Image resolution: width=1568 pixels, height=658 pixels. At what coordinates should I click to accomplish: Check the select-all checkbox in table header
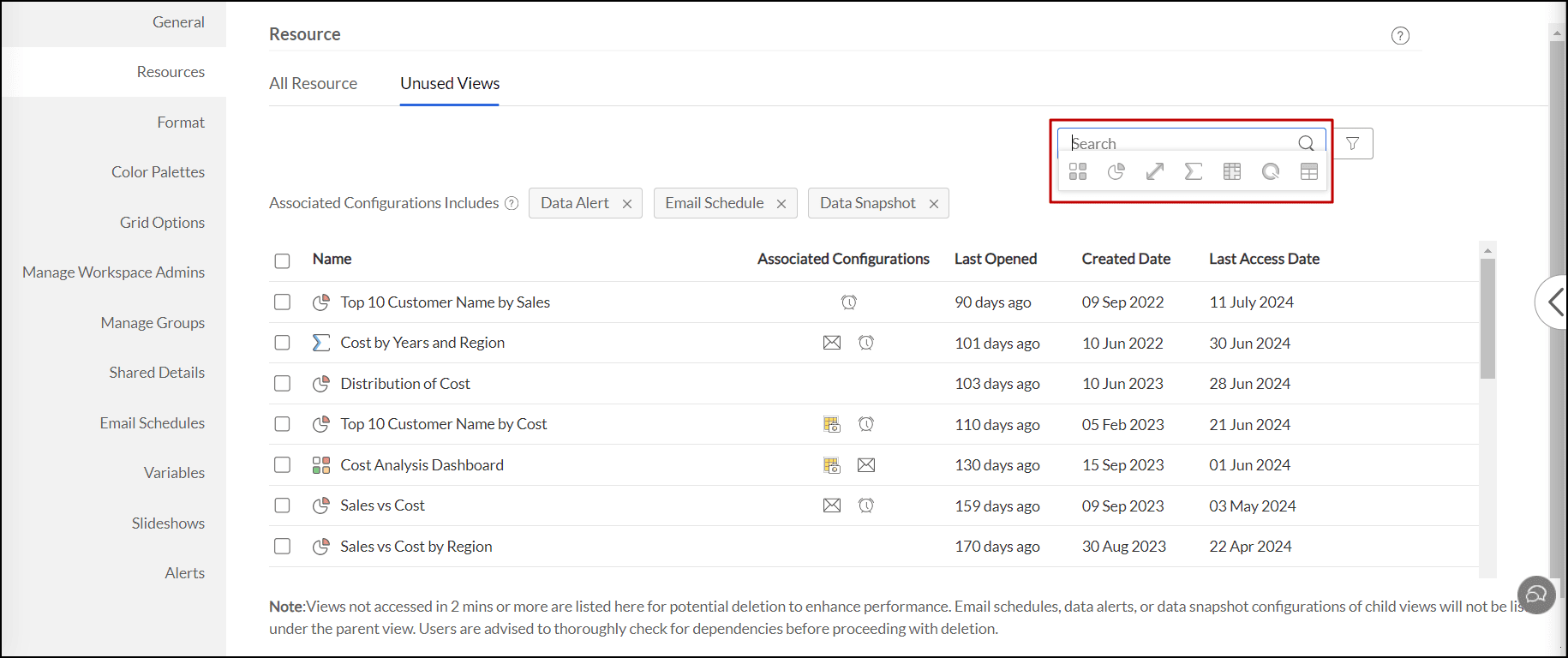(x=282, y=260)
